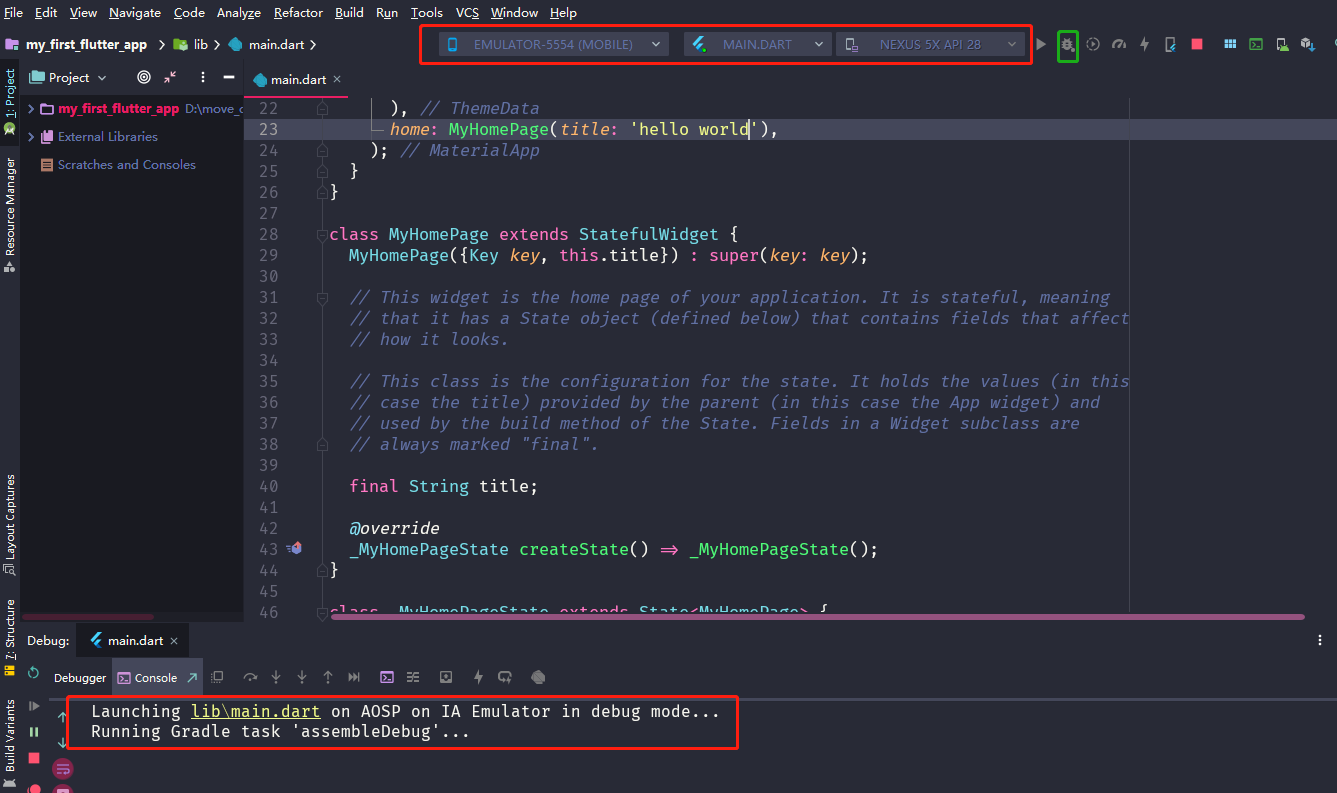This screenshot has width=1337, height=793.
Task: Click the locate target icon in Project panel
Action: (144, 77)
